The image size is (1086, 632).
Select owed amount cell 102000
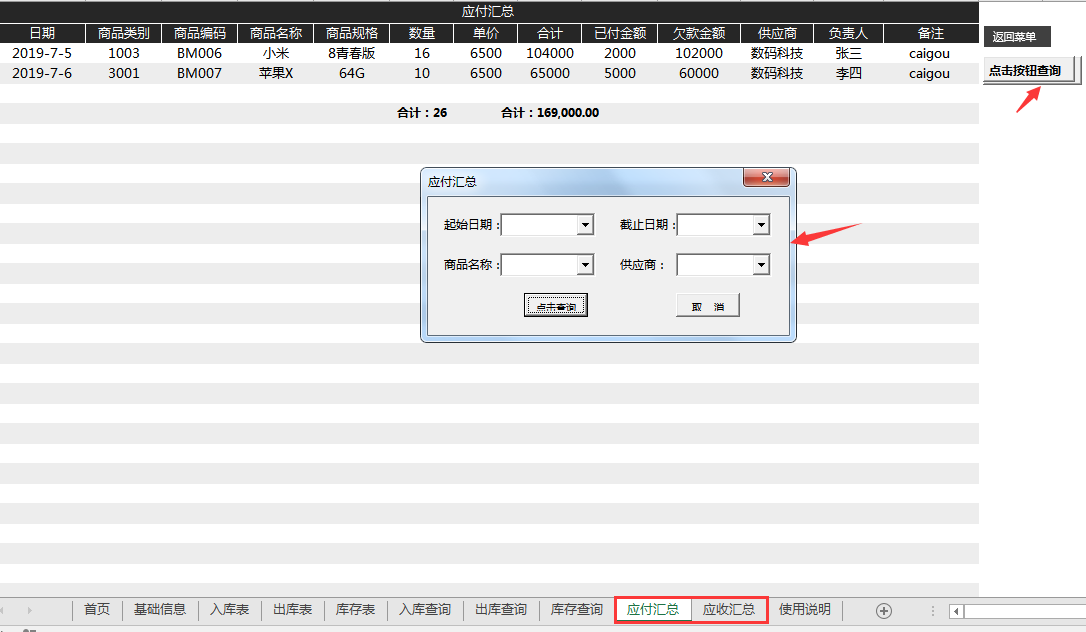(x=699, y=53)
